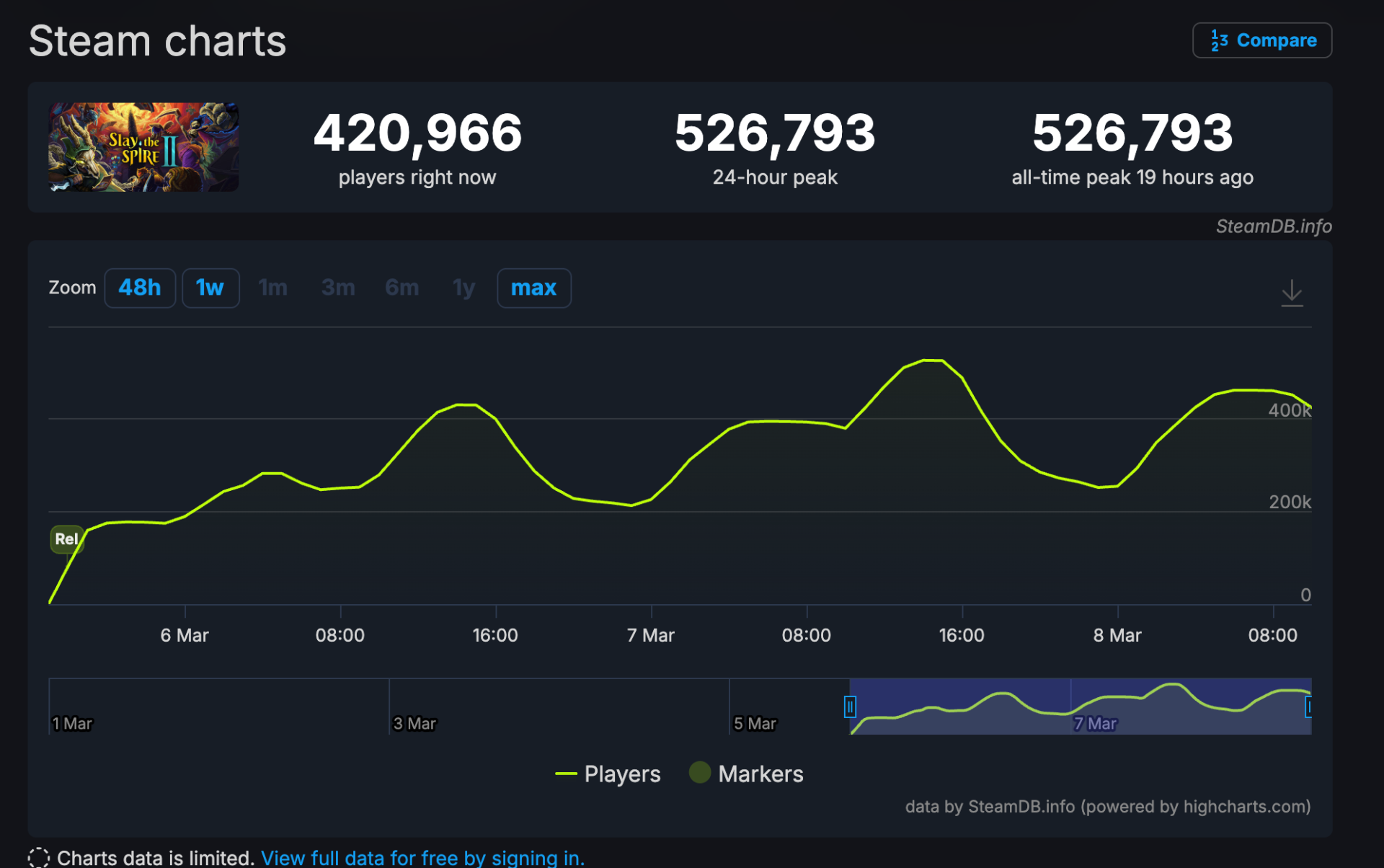
Task: Click the 3 Mar area in navigator
Action: (x=415, y=722)
